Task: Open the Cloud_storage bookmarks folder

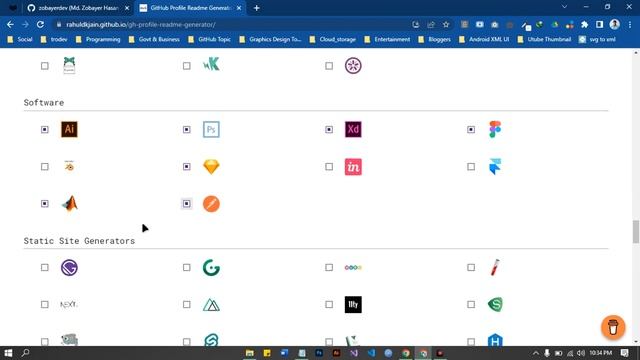Action: click(333, 39)
